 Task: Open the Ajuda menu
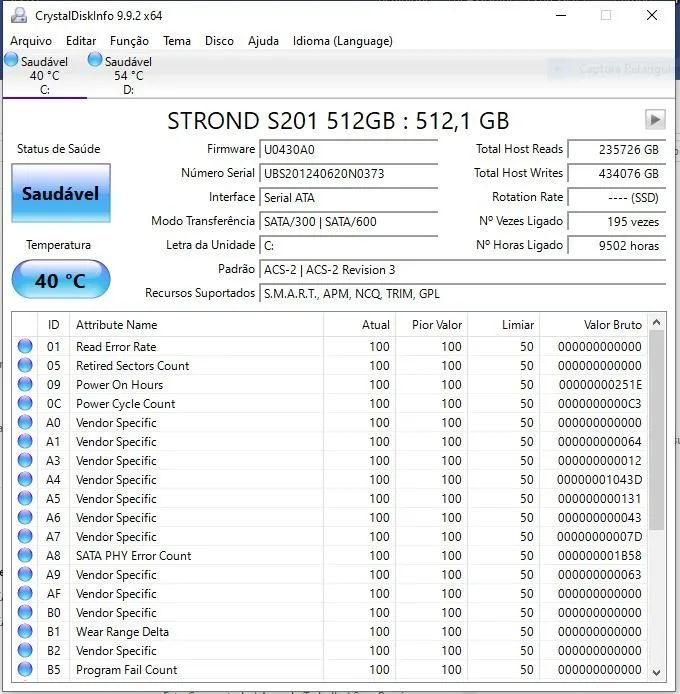pyautogui.click(x=263, y=41)
